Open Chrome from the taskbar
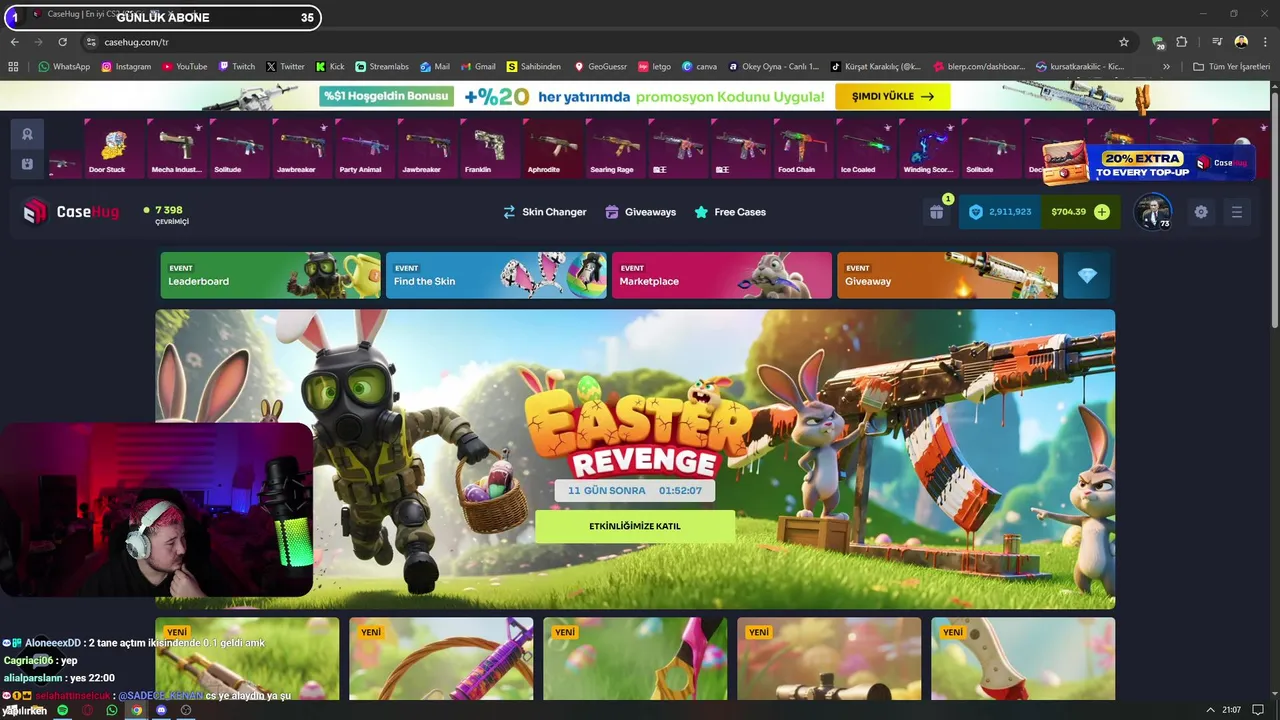 click(x=137, y=710)
